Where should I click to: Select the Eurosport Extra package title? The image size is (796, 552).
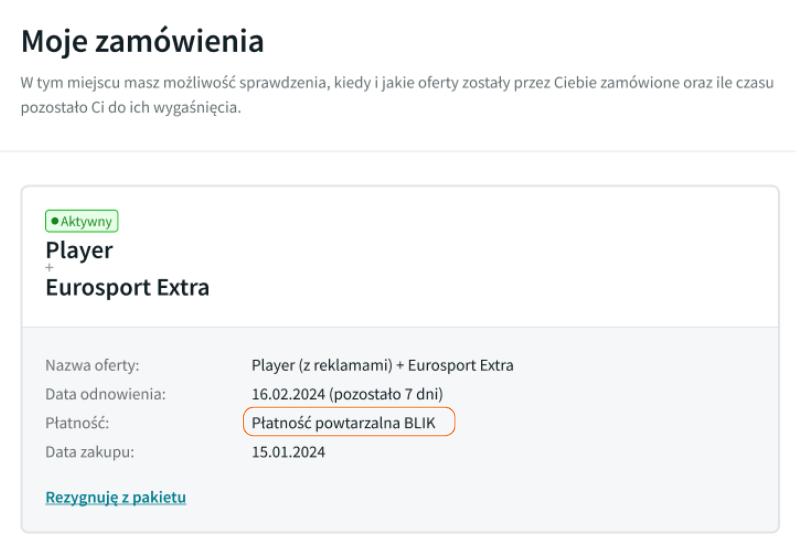click(x=127, y=288)
